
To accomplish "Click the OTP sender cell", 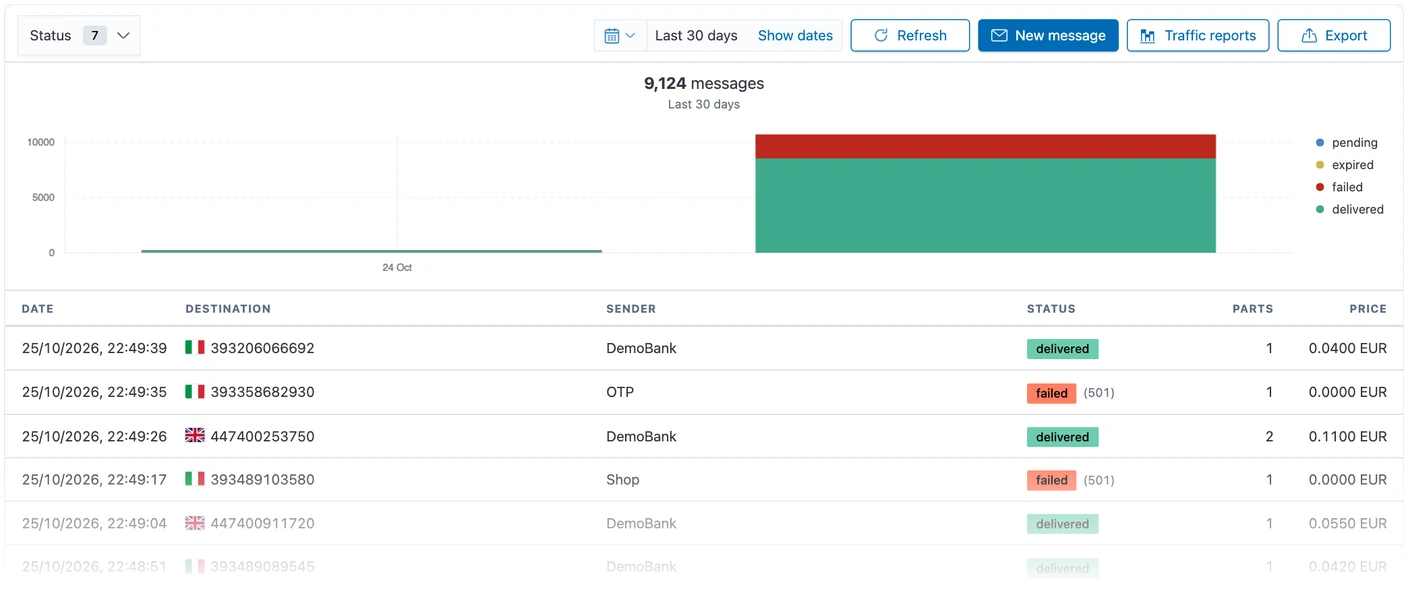I will (620, 392).
